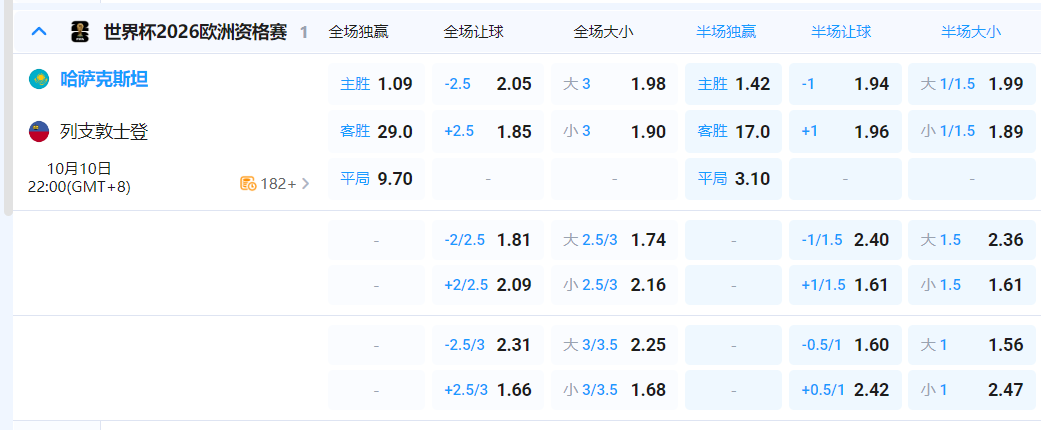Collapse the 世界杯2026欧洲资格赛 league section

coord(39,32)
